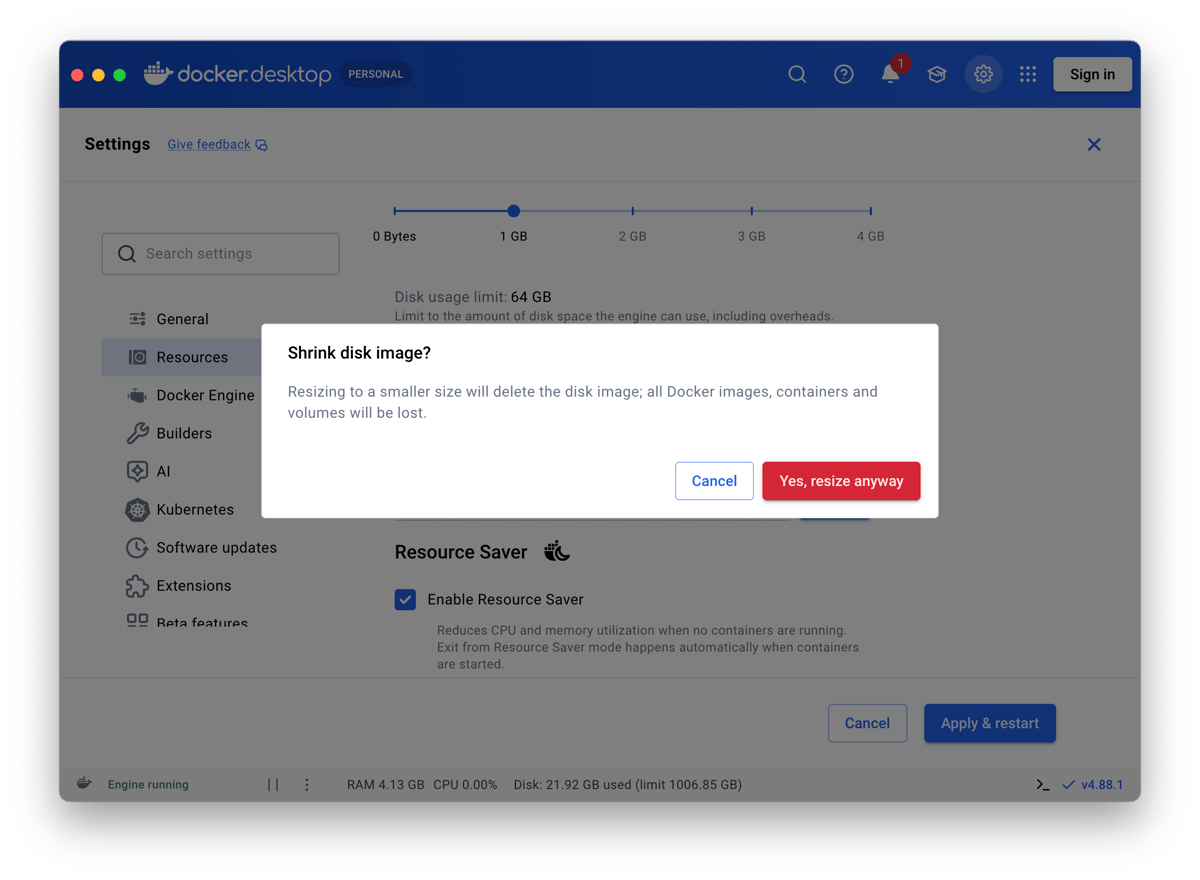Open the help question mark icon

[844, 74]
